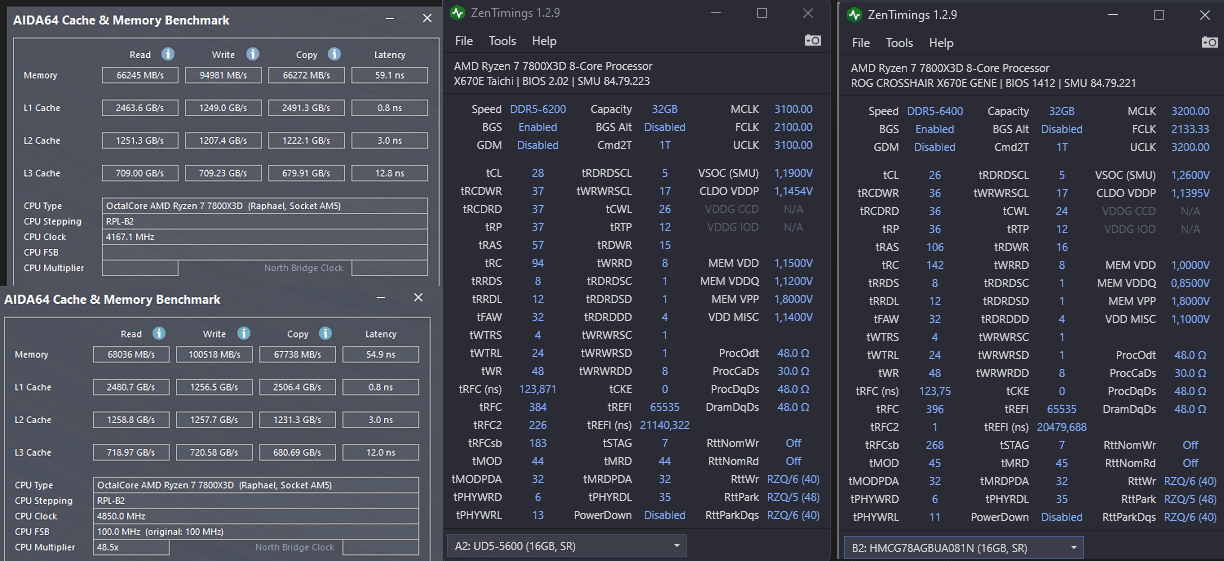Click the Copy info icon in lower AIDA64 window
The image size is (1224, 561).
[x=325, y=333]
